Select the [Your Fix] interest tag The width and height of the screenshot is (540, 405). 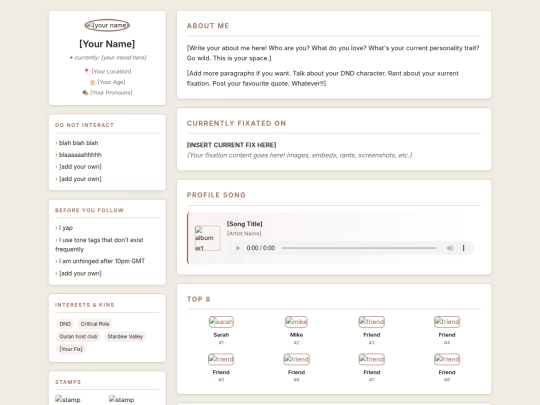point(71,349)
